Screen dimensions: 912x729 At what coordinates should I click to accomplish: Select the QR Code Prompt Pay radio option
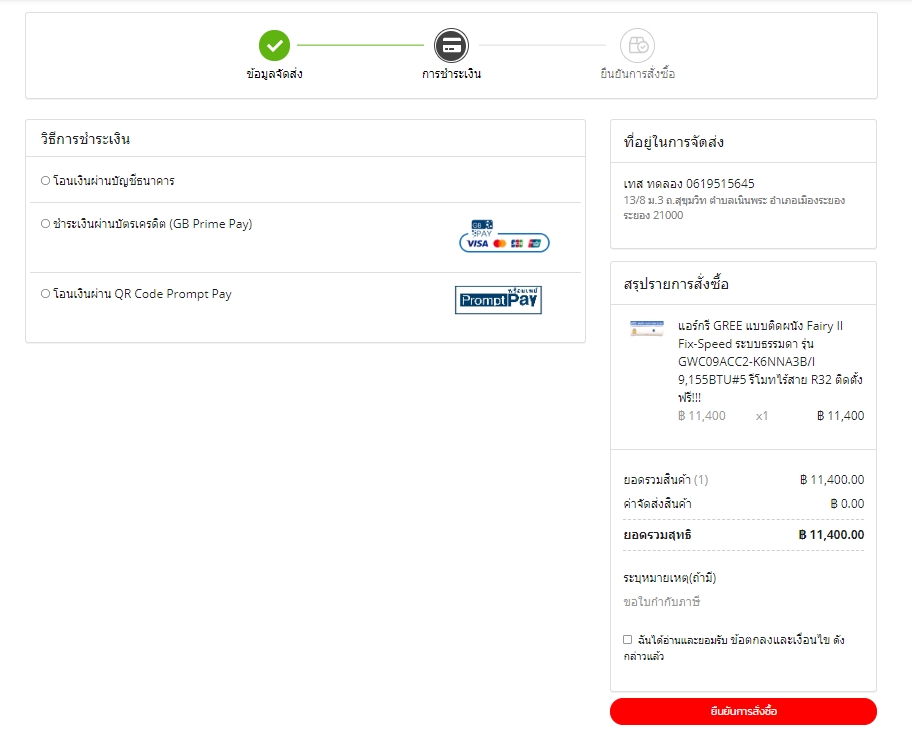pos(45,294)
